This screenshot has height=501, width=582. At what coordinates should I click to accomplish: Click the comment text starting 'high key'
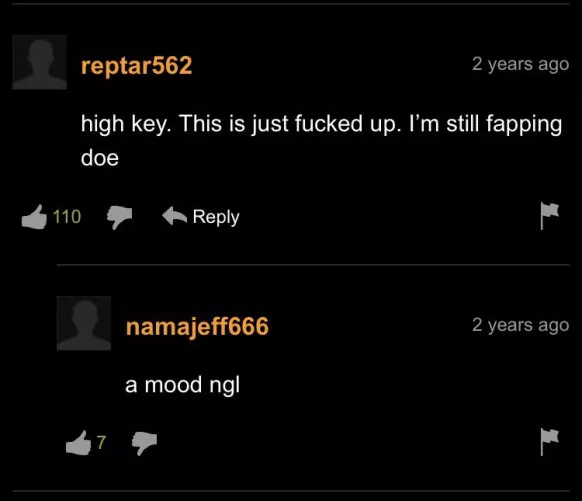pyautogui.click(x=321, y=141)
